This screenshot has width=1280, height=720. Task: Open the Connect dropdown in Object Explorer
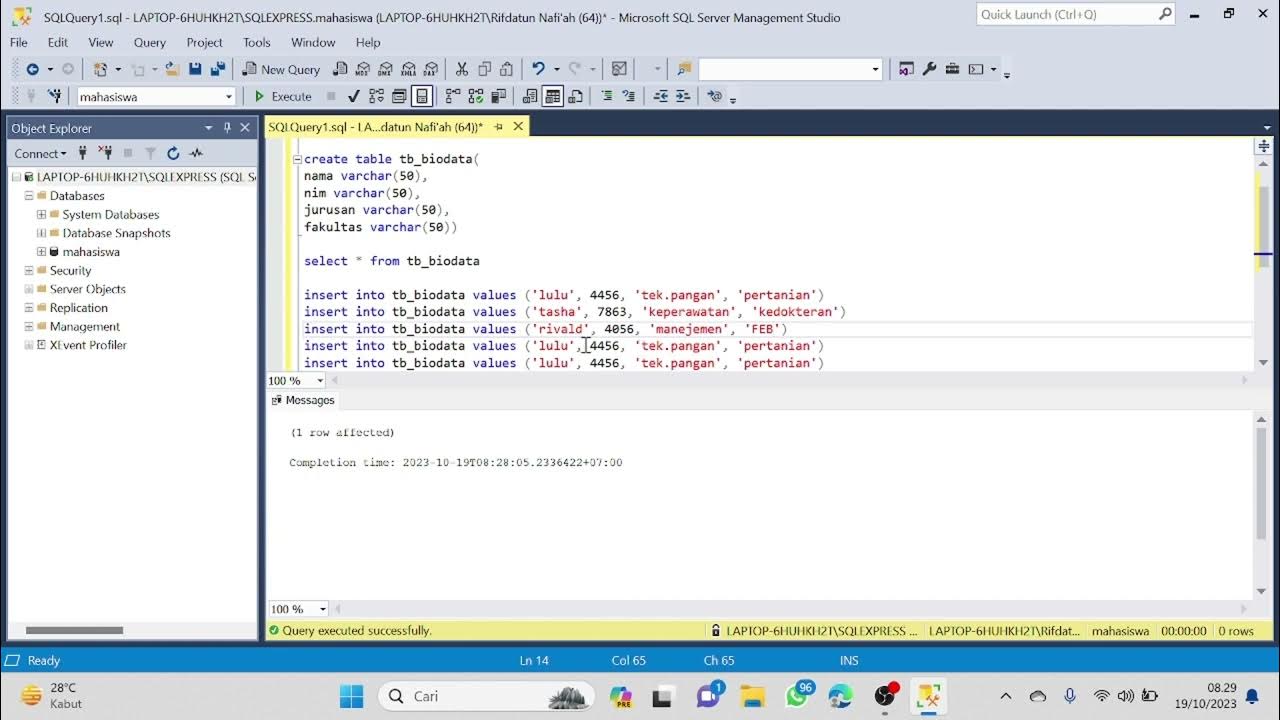click(40, 153)
